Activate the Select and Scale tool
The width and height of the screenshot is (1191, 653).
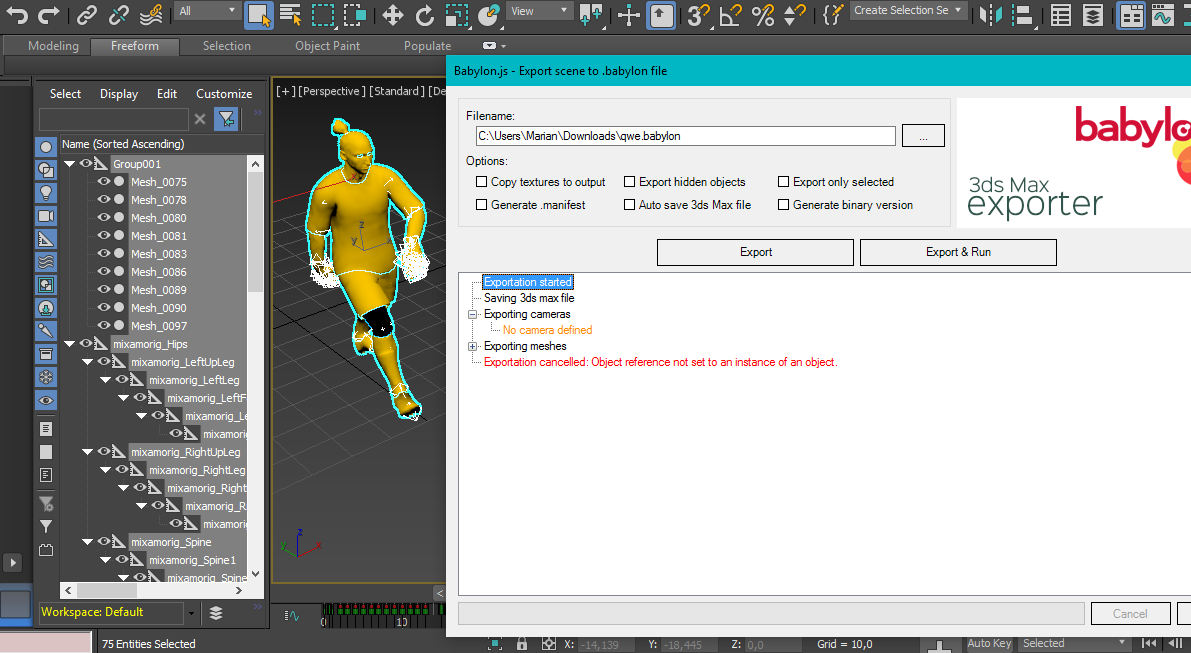(x=456, y=14)
